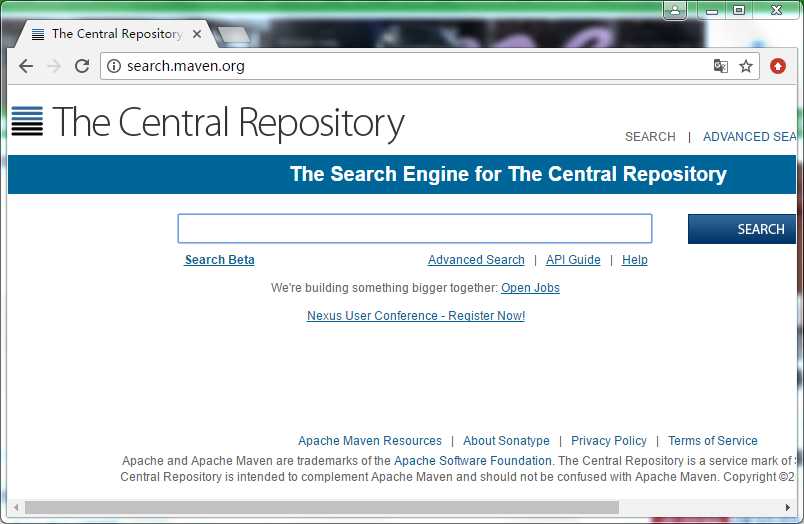Open Apache Maven Resources footer link
The width and height of the screenshot is (804, 524).
[x=370, y=441]
